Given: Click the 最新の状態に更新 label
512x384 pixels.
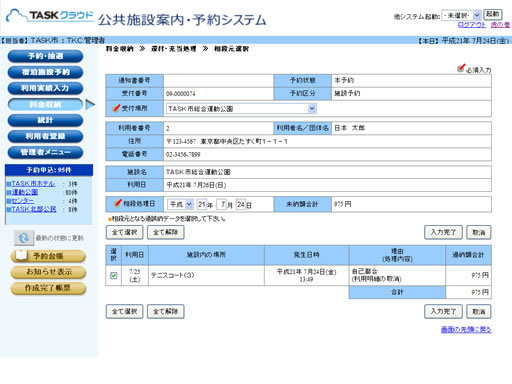Looking at the screenshot, I should (x=60, y=238).
